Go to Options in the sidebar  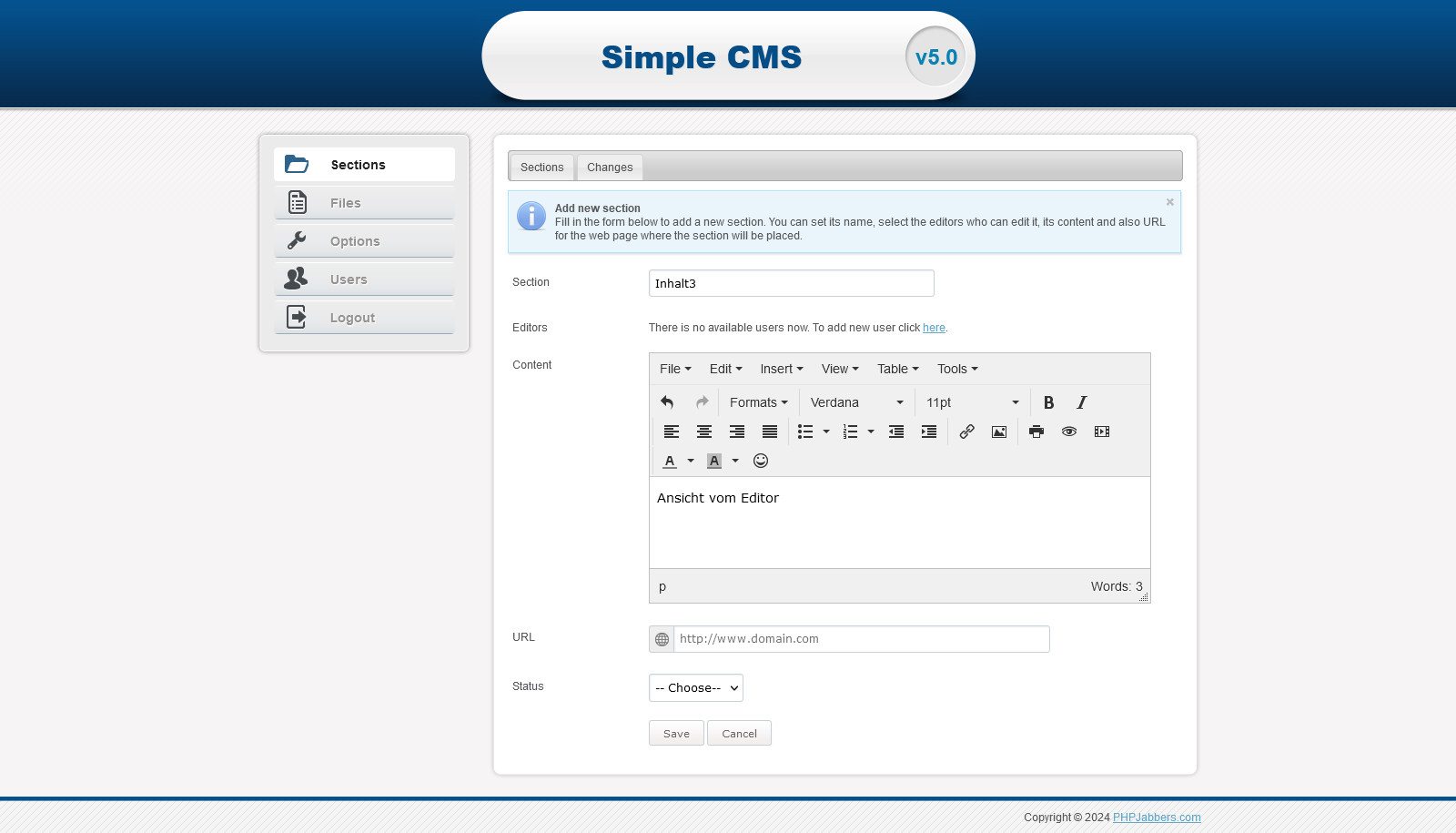[x=364, y=241]
